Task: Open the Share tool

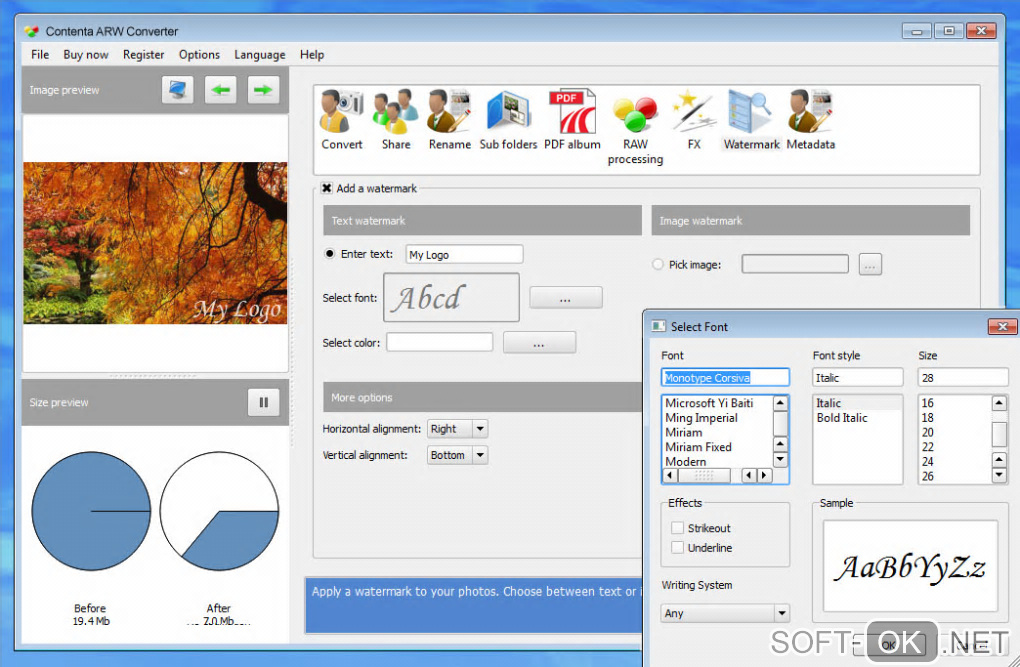Action: [396, 120]
